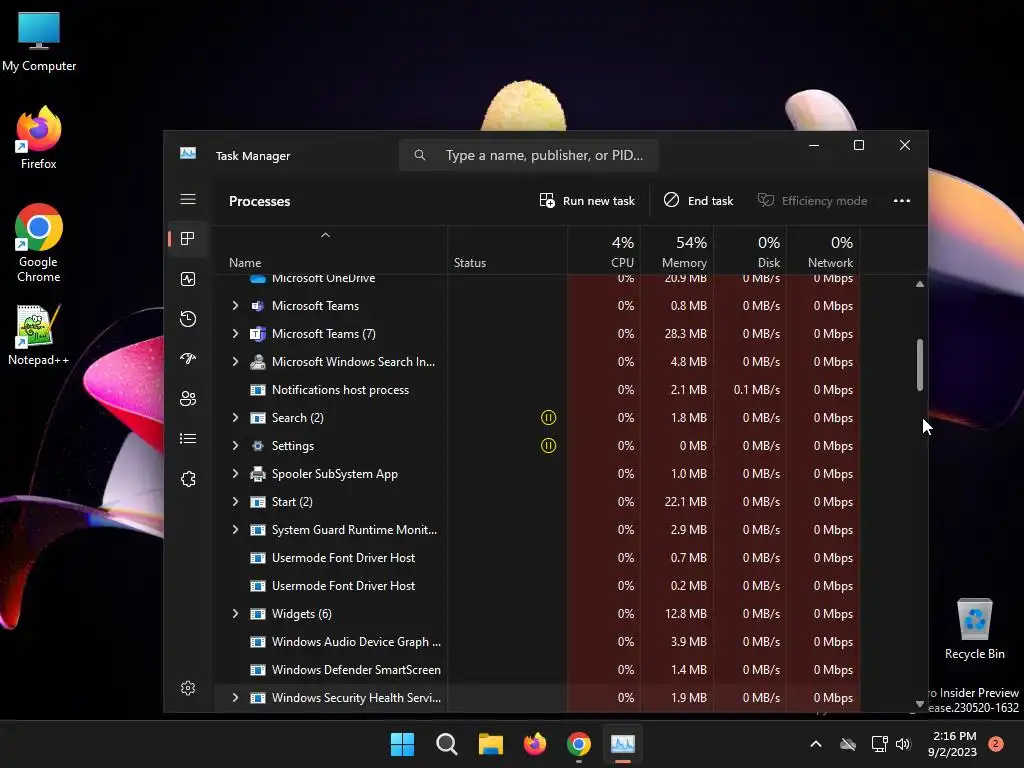
Task: Click the Microsoft Windows Search Indexer icon
Action: [x=258, y=362]
